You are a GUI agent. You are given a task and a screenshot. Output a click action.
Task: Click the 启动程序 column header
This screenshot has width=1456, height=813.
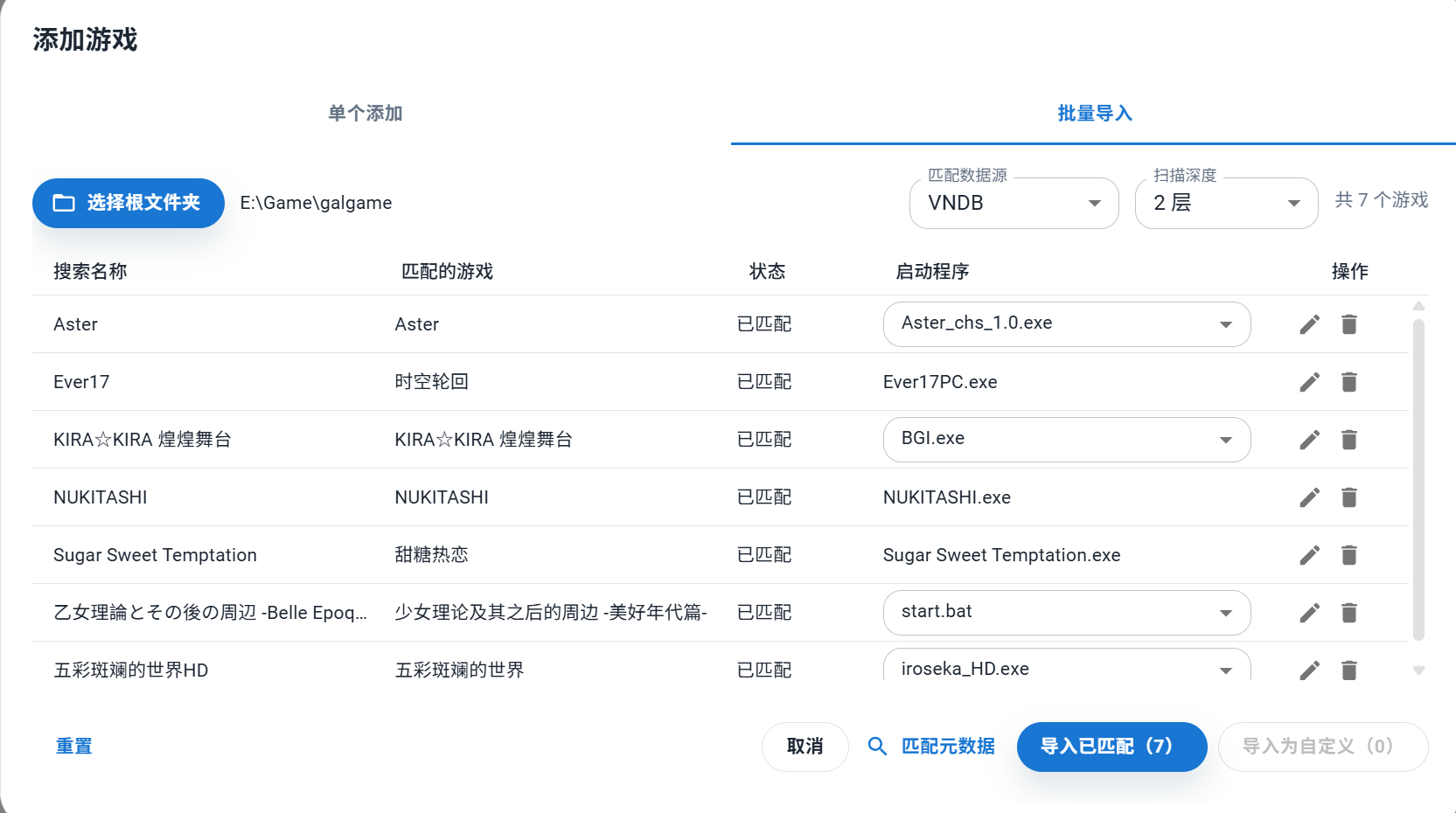pos(932,272)
